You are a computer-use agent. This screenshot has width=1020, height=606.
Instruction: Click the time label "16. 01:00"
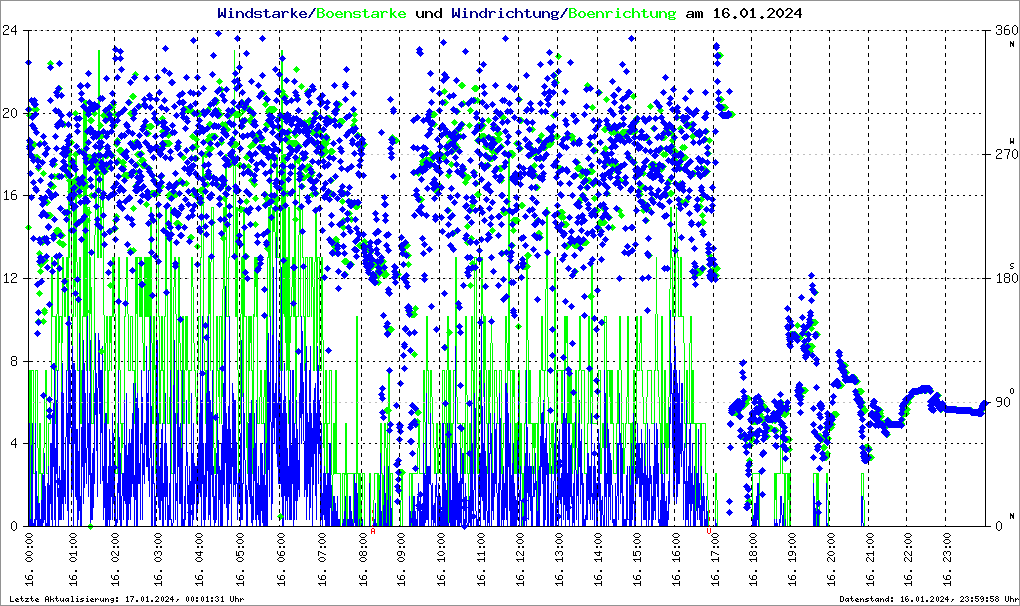(x=73, y=559)
